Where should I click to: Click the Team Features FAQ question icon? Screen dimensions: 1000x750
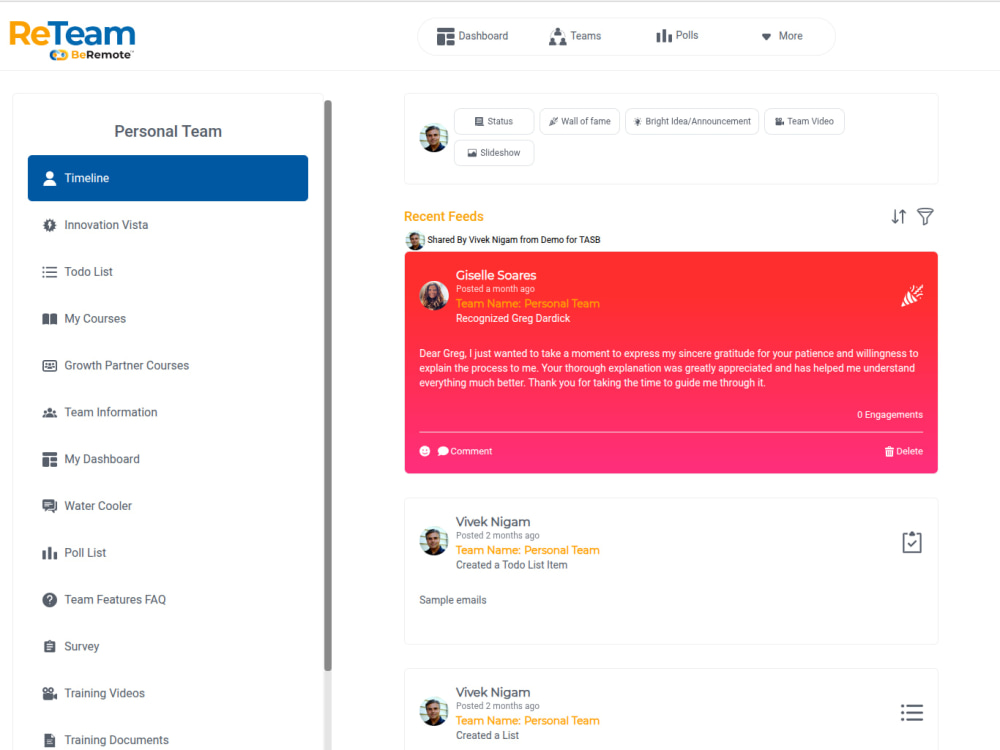pos(49,599)
